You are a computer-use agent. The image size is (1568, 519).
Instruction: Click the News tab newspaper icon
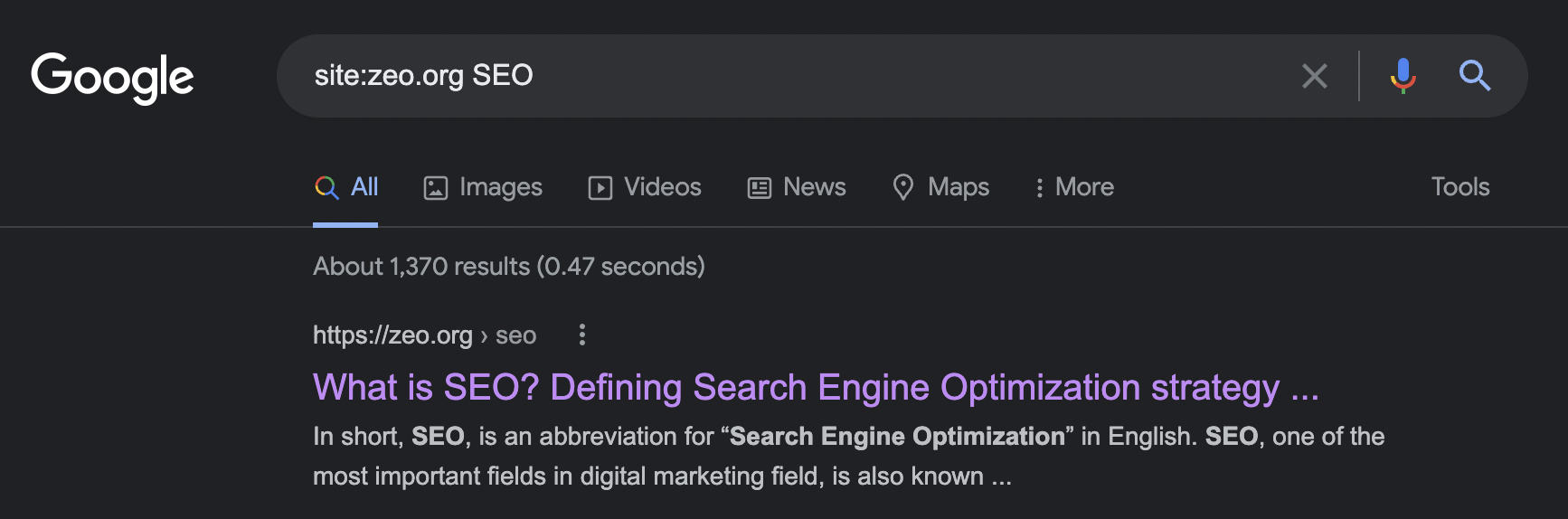(760, 188)
